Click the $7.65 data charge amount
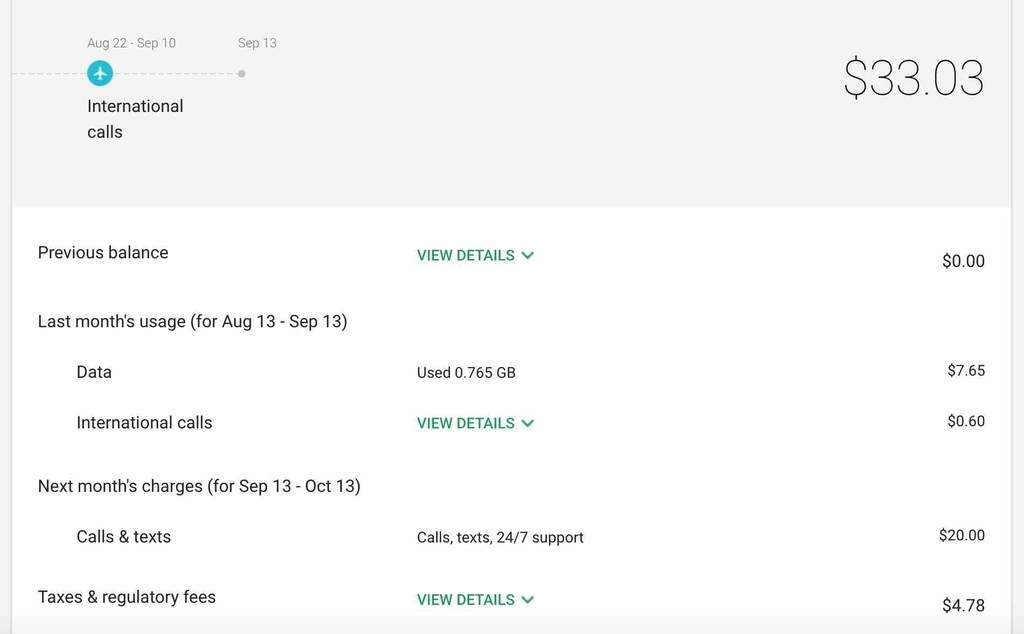The image size is (1024, 634). (x=966, y=370)
